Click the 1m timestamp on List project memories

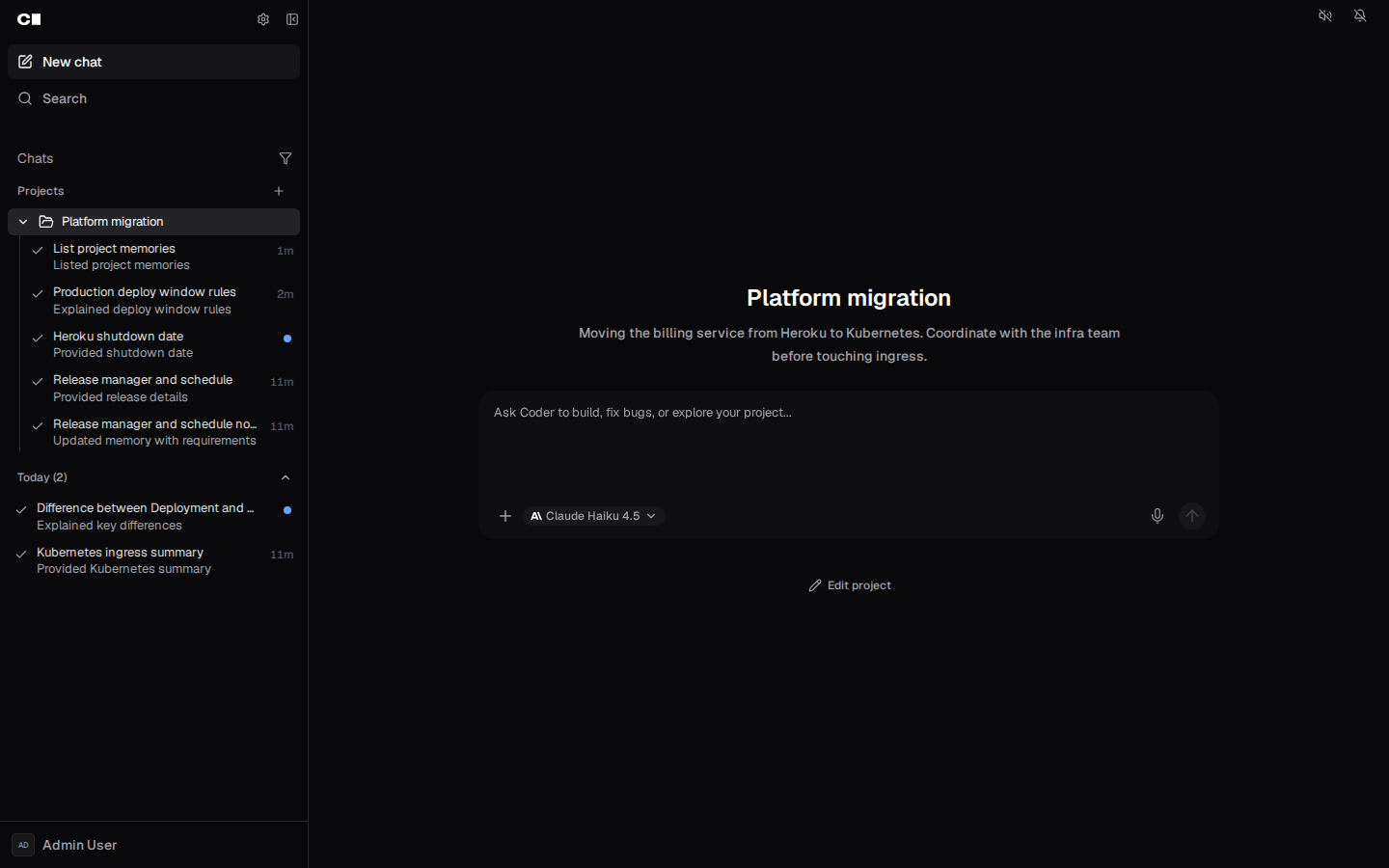coord(286,251)
